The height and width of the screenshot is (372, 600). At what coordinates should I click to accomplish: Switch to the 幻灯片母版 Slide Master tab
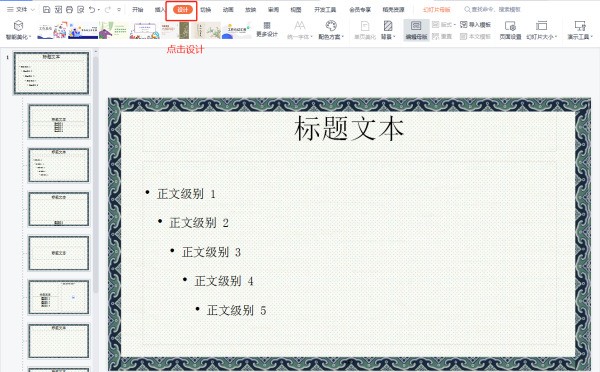[x=436, y=10]
